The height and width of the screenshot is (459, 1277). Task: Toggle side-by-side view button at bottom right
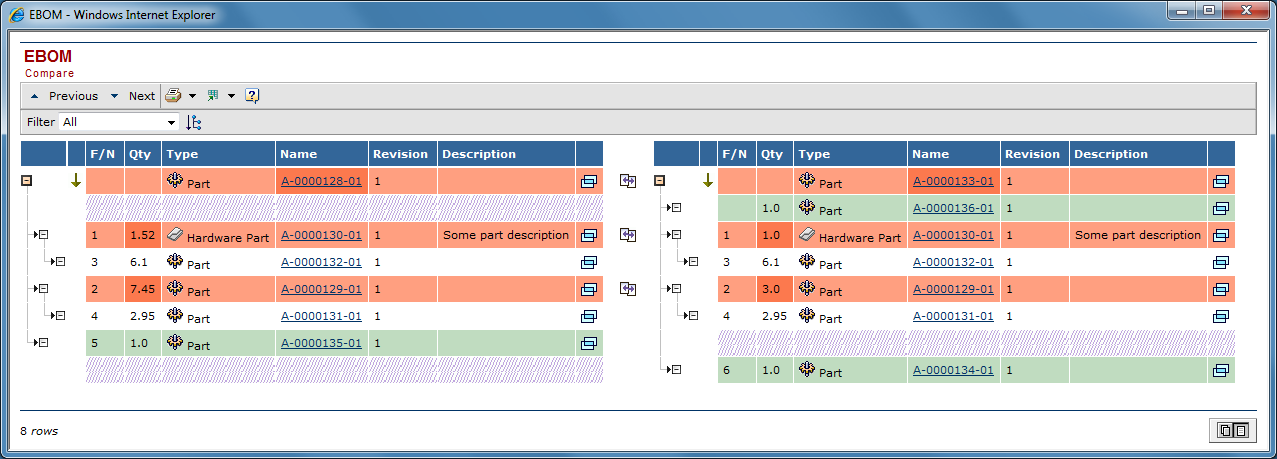1232,430
